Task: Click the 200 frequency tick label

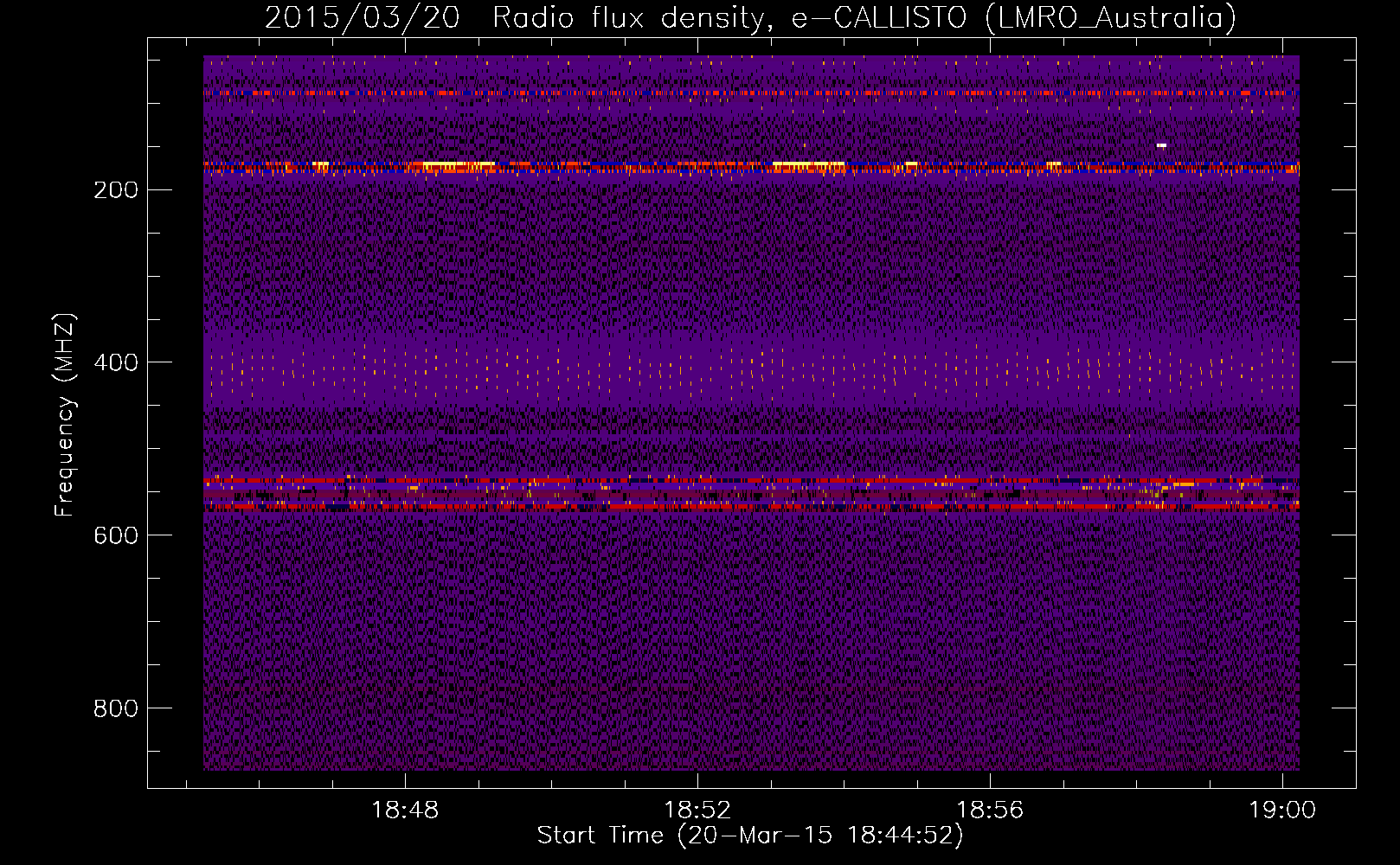Action: click(116, 189)
